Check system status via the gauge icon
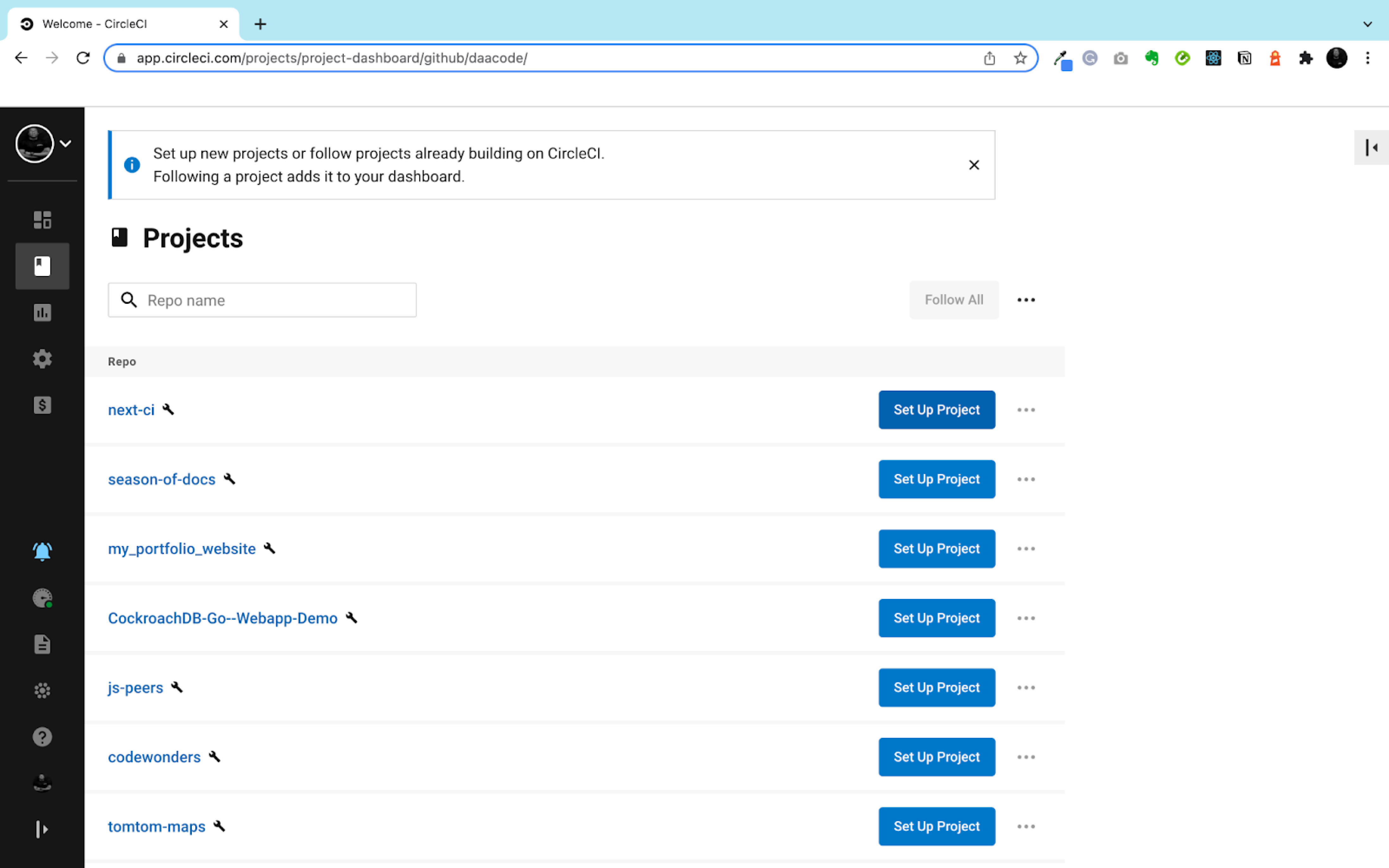The width and height of the screenshot is (1389, 868). point(41,598)
